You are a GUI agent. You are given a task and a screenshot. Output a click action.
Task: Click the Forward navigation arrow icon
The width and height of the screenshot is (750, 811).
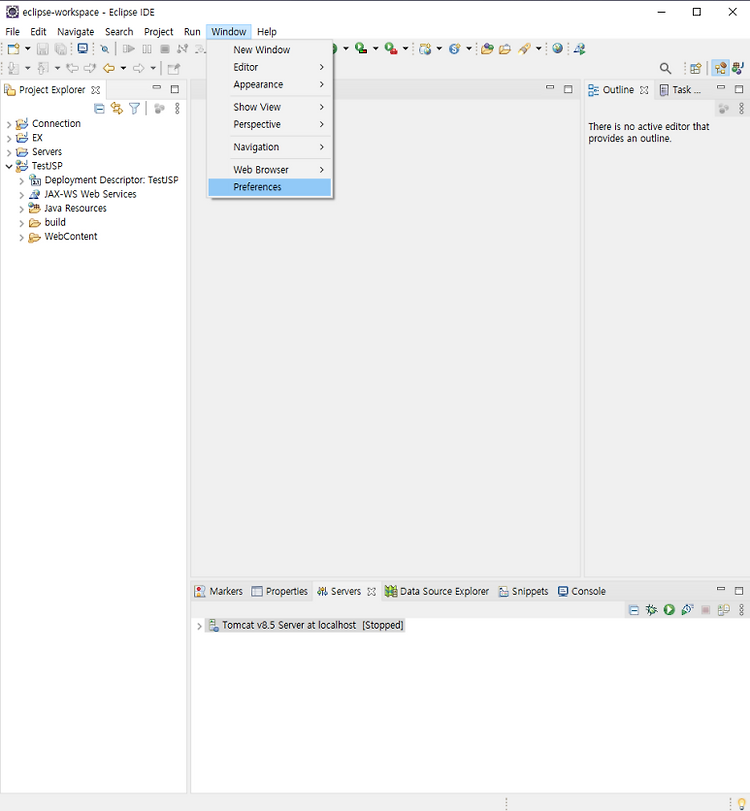139,68
